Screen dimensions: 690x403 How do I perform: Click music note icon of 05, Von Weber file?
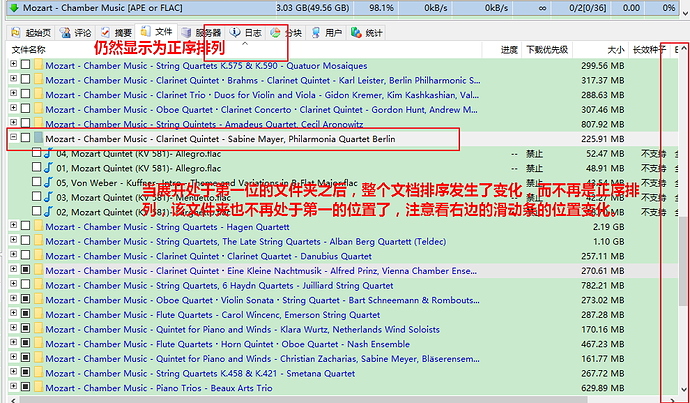[x=48, y=182]
